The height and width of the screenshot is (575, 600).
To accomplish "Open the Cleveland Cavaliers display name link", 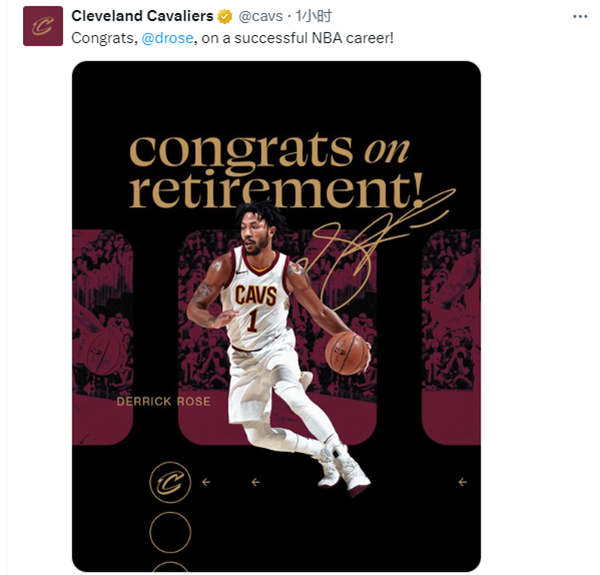I will pos(142,17).
